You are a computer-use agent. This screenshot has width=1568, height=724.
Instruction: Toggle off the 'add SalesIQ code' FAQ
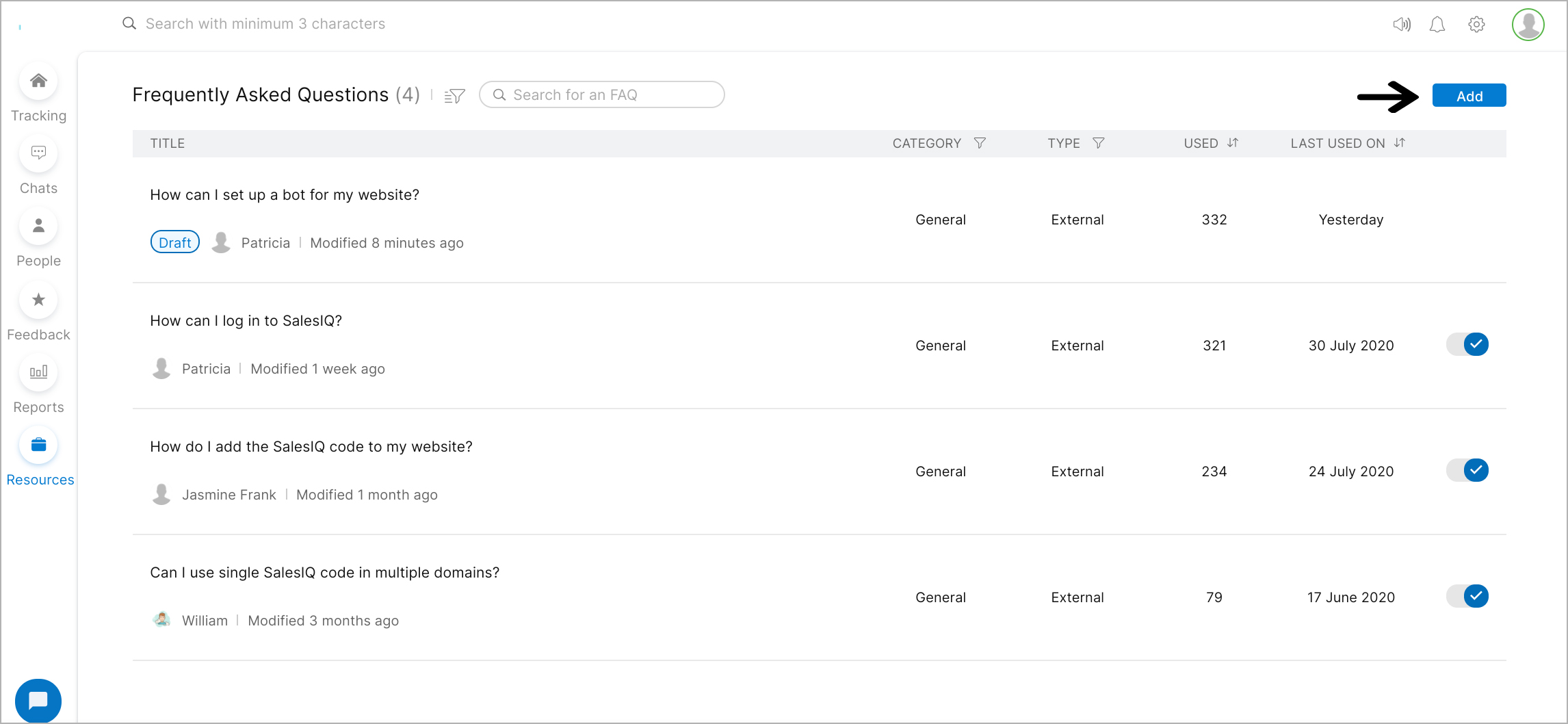coord(1467,470)
